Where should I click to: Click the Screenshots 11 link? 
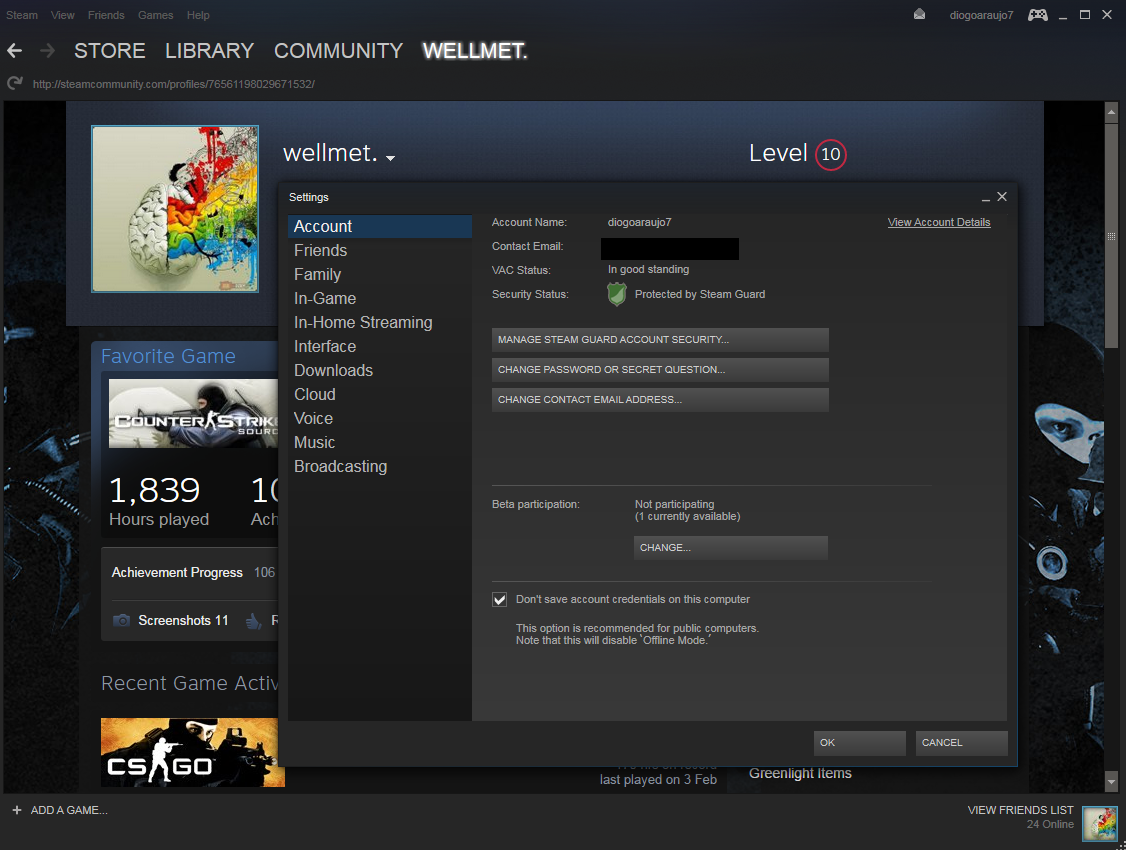[183, 620]
